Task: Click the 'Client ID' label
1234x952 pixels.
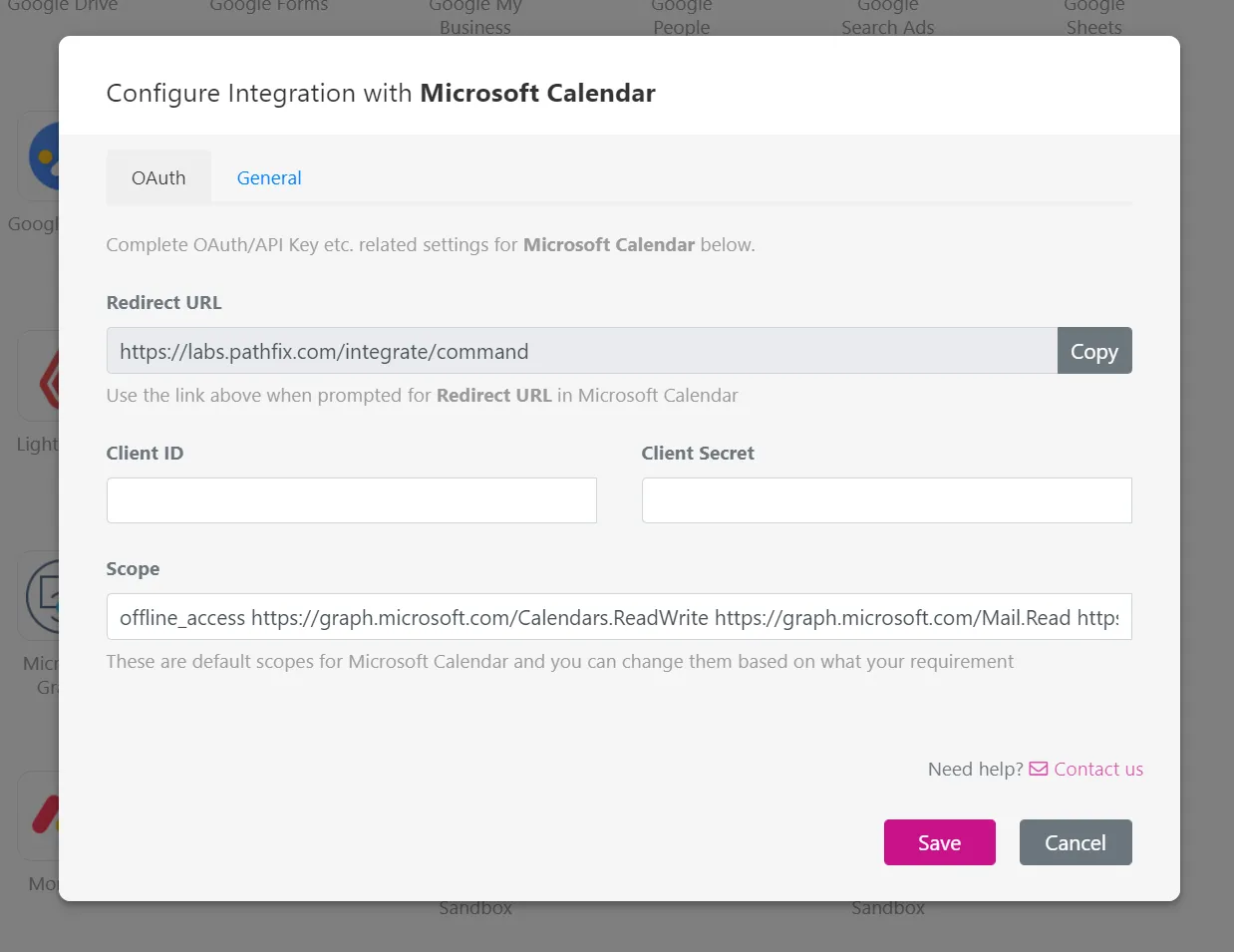Action: (145, 453)
